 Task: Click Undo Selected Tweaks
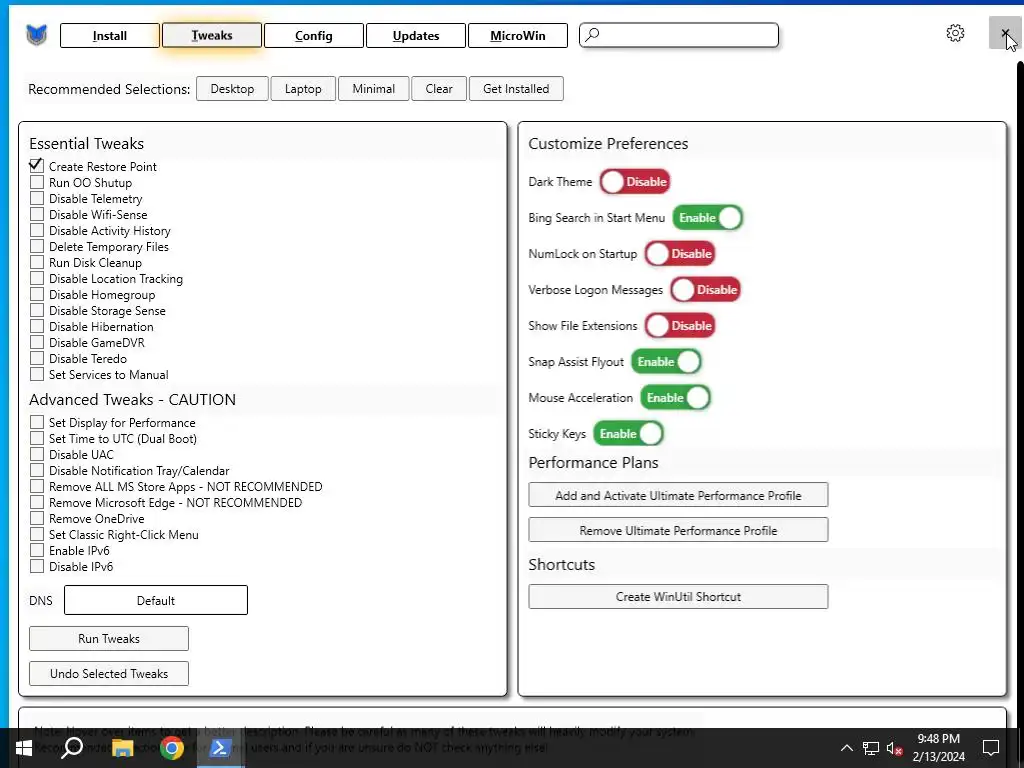108,673
